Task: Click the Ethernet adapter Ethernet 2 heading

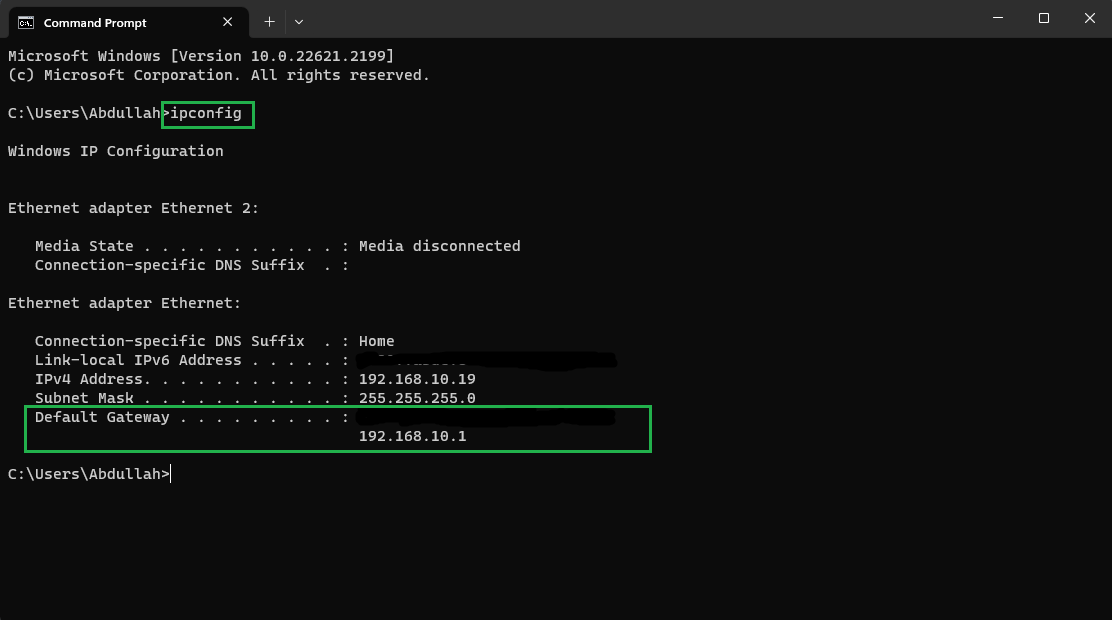Action: (x=133, y=208)
